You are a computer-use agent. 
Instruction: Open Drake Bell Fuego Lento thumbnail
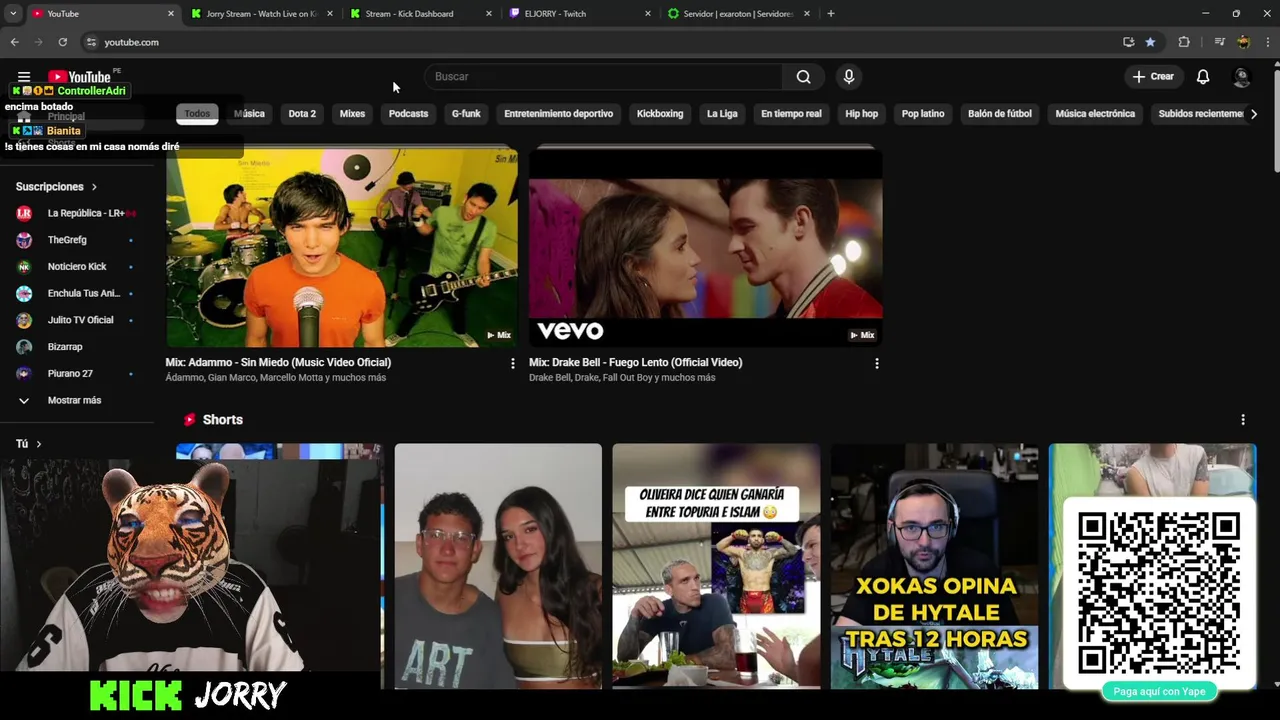tap(705, 247)
